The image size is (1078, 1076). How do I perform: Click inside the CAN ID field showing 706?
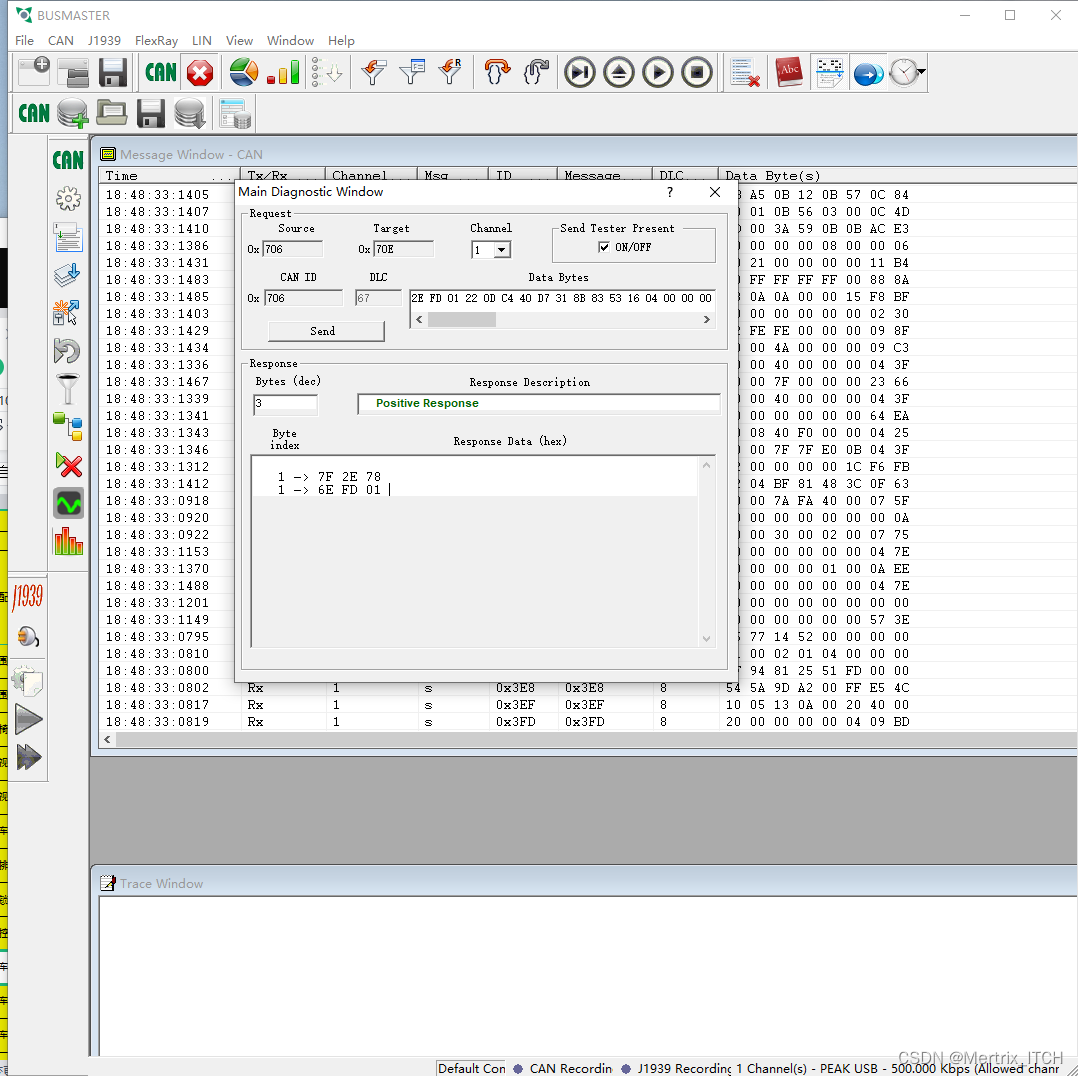coord(303,297)
